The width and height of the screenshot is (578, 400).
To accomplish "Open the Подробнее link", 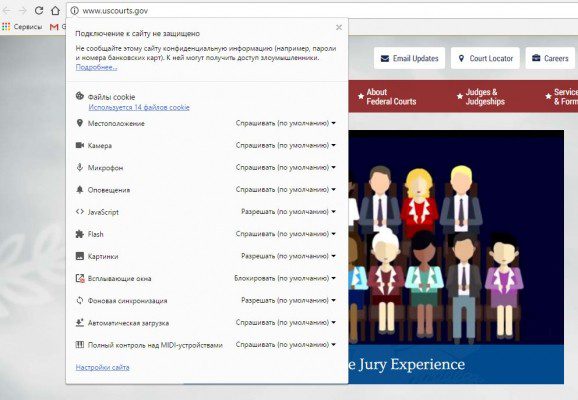I will [97, 67].
